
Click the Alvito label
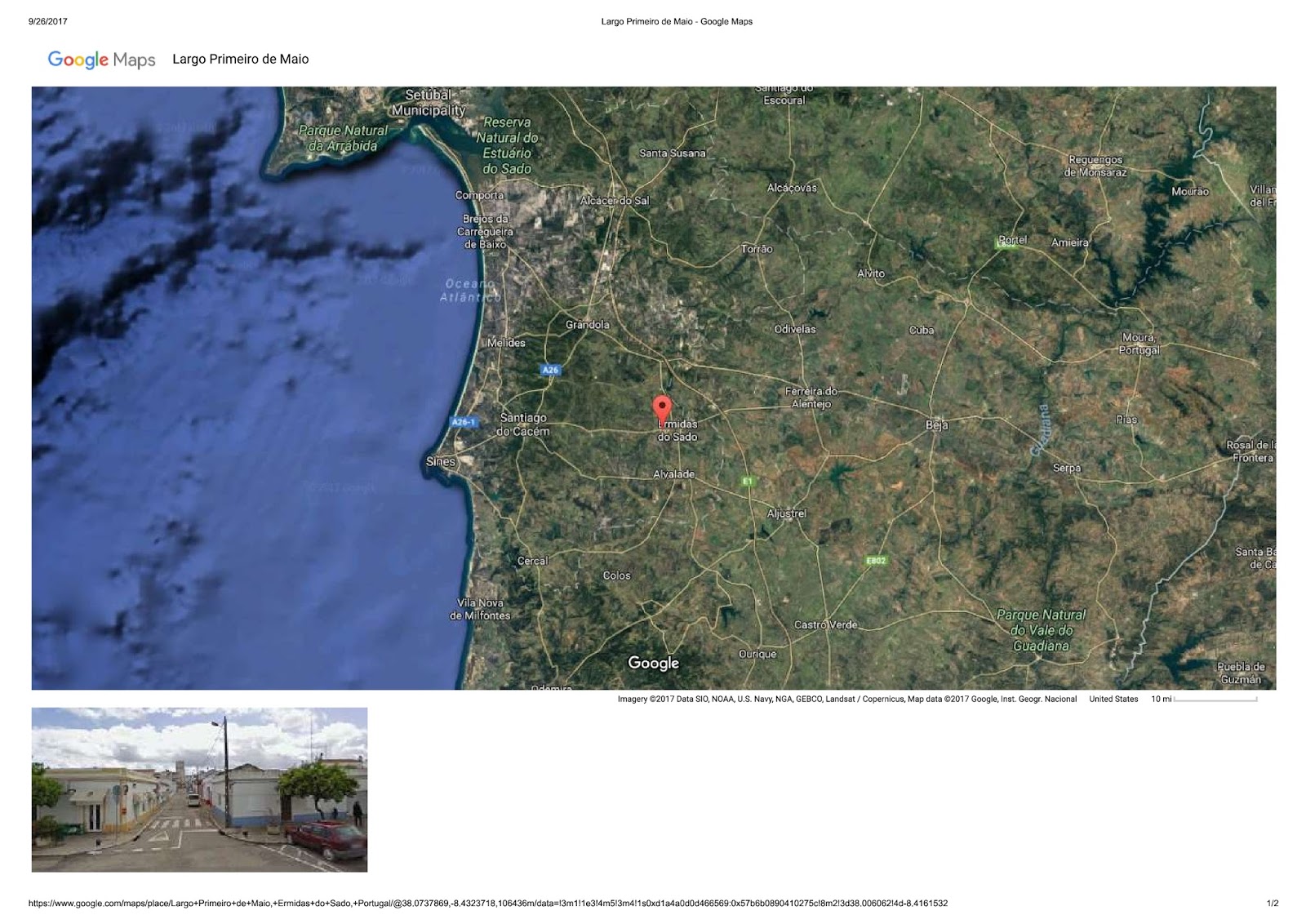tap(871, 273)
